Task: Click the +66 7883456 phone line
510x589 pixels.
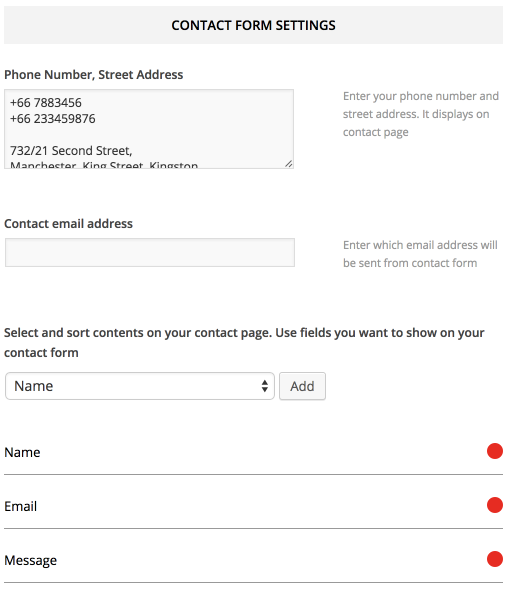Action: pyautogui.click(x=46, y=103)
